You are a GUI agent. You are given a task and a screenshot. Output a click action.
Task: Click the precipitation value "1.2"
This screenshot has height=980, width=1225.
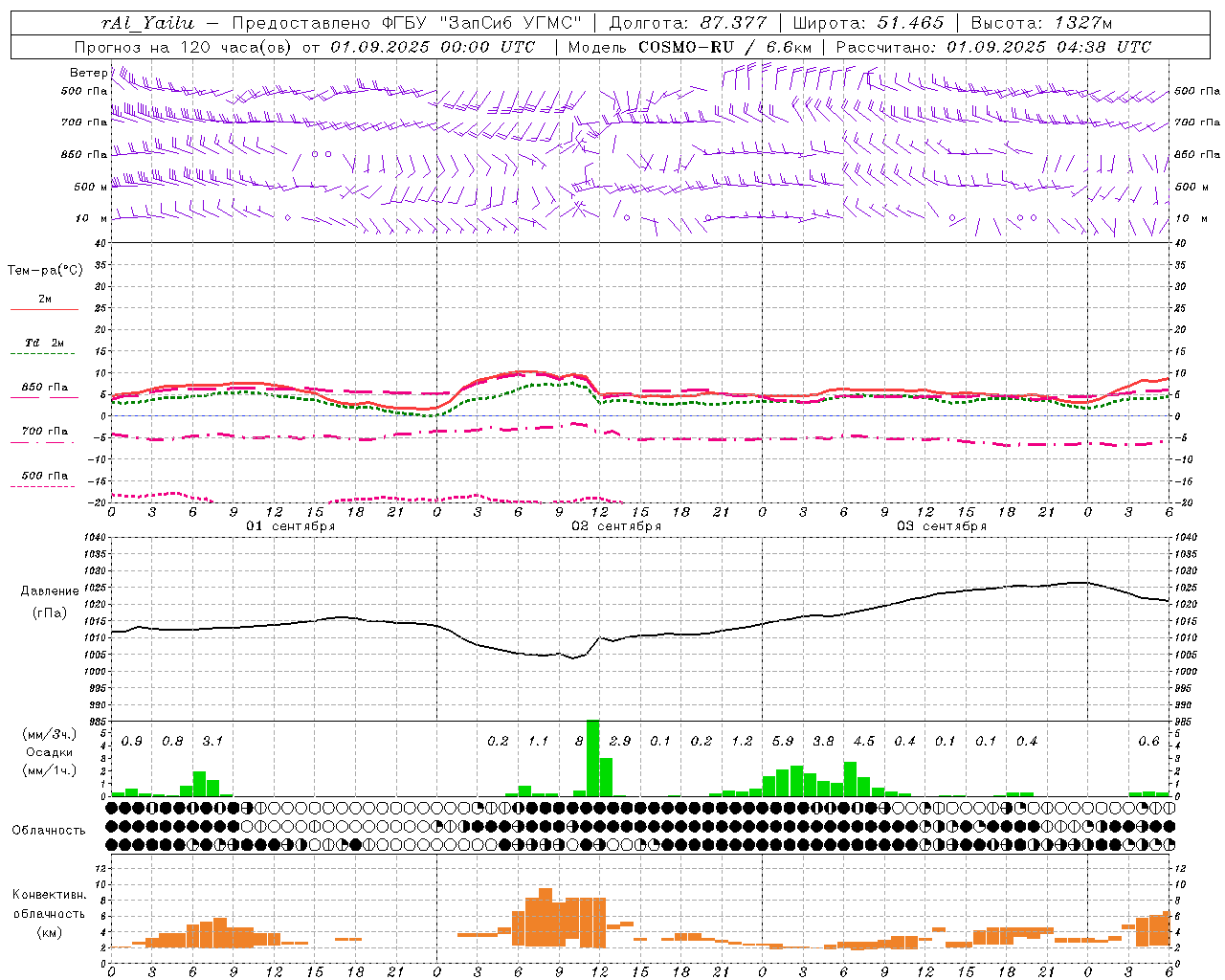[743, 741]
